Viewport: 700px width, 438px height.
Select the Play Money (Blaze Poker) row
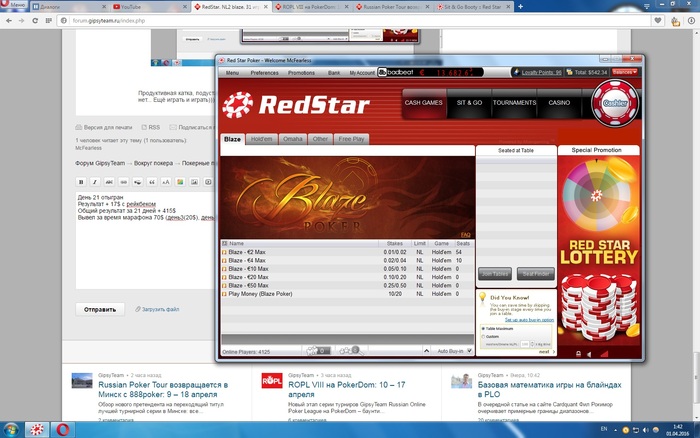347,294
